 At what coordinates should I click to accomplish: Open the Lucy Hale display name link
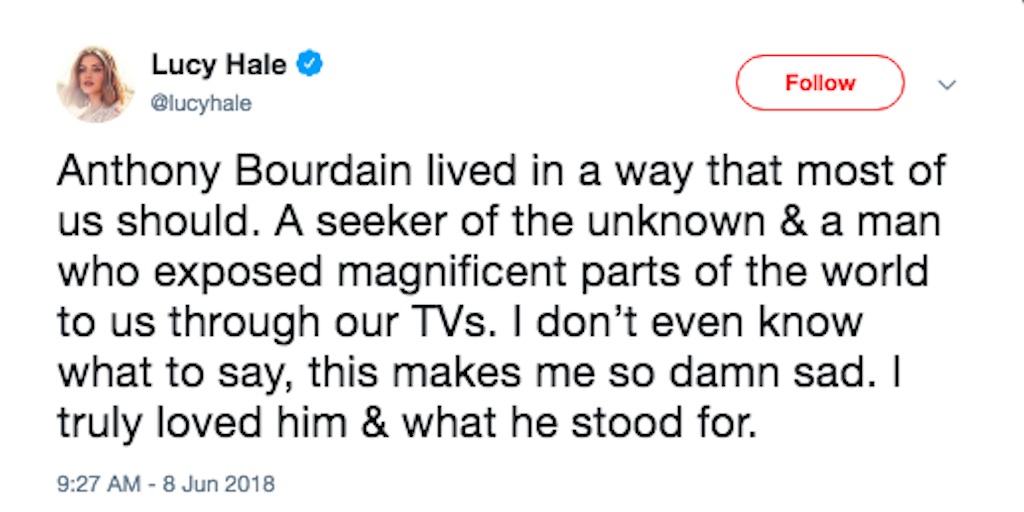pos(219,66)
